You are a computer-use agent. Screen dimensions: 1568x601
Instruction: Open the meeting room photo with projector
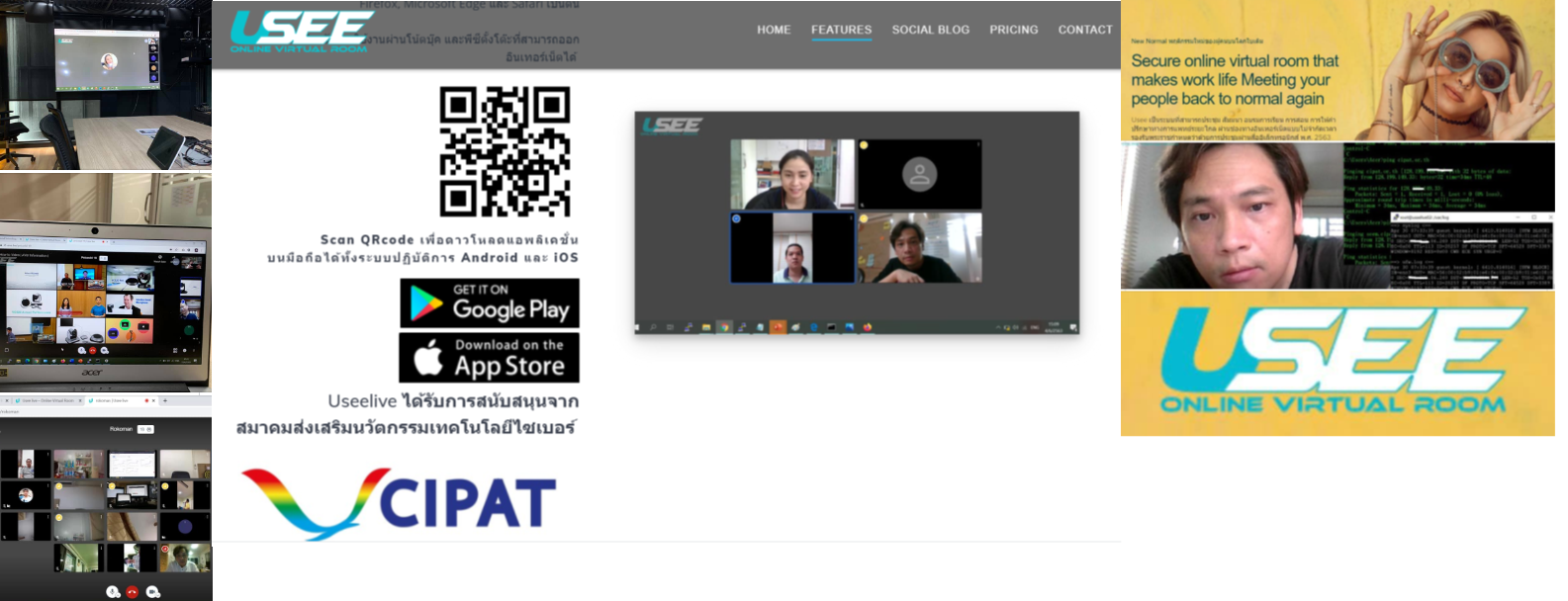pyautogui.click(x=106, y=85)
